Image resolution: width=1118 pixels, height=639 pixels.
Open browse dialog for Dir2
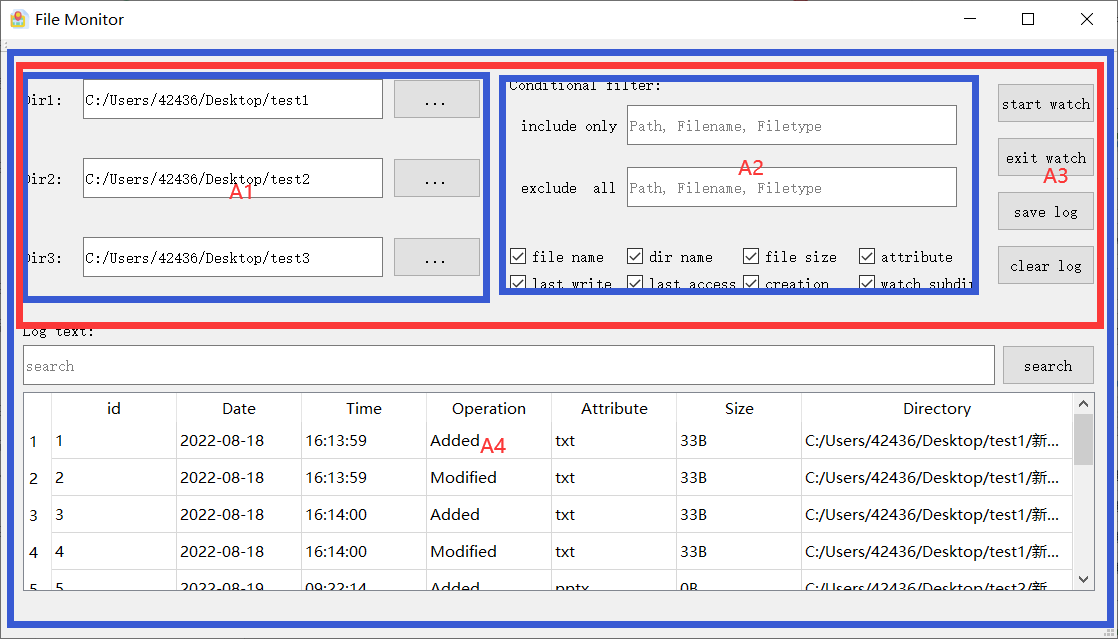(436, 178)
